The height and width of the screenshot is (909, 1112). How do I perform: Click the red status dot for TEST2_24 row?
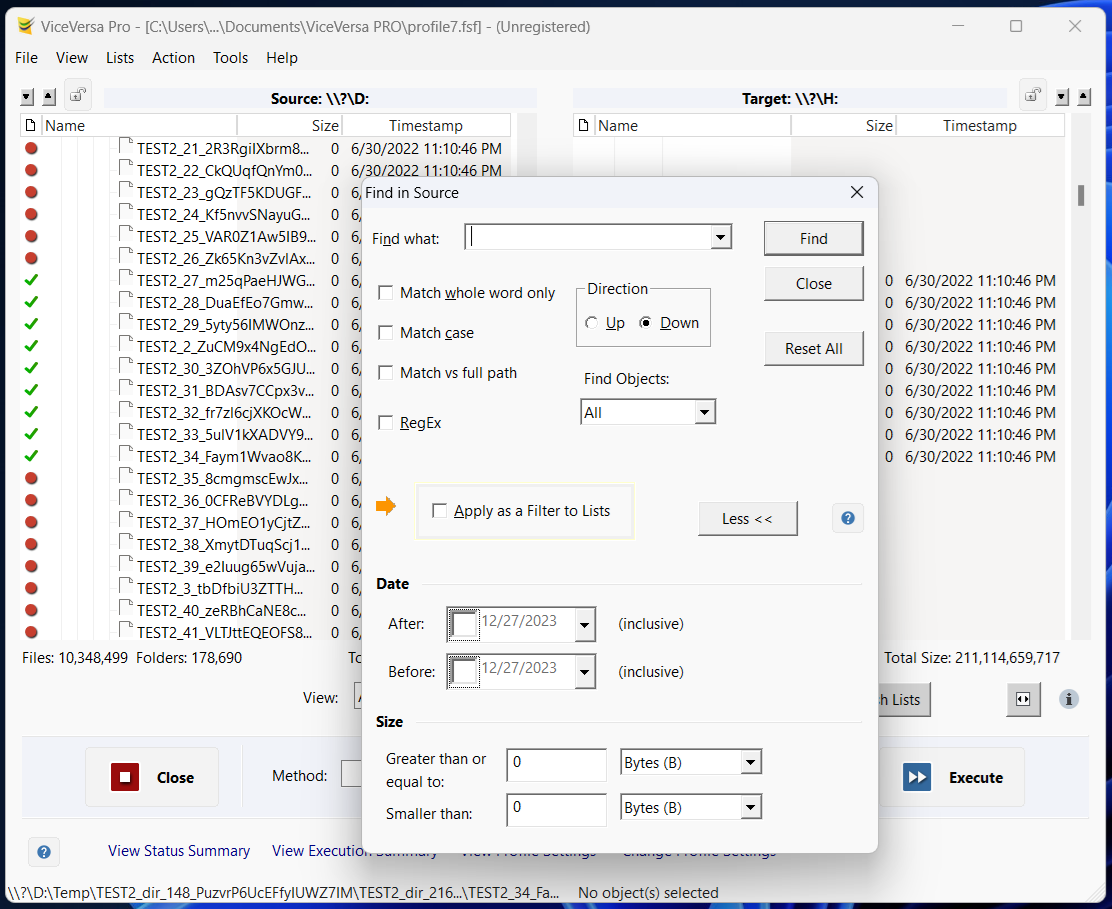tap(31, 214)
